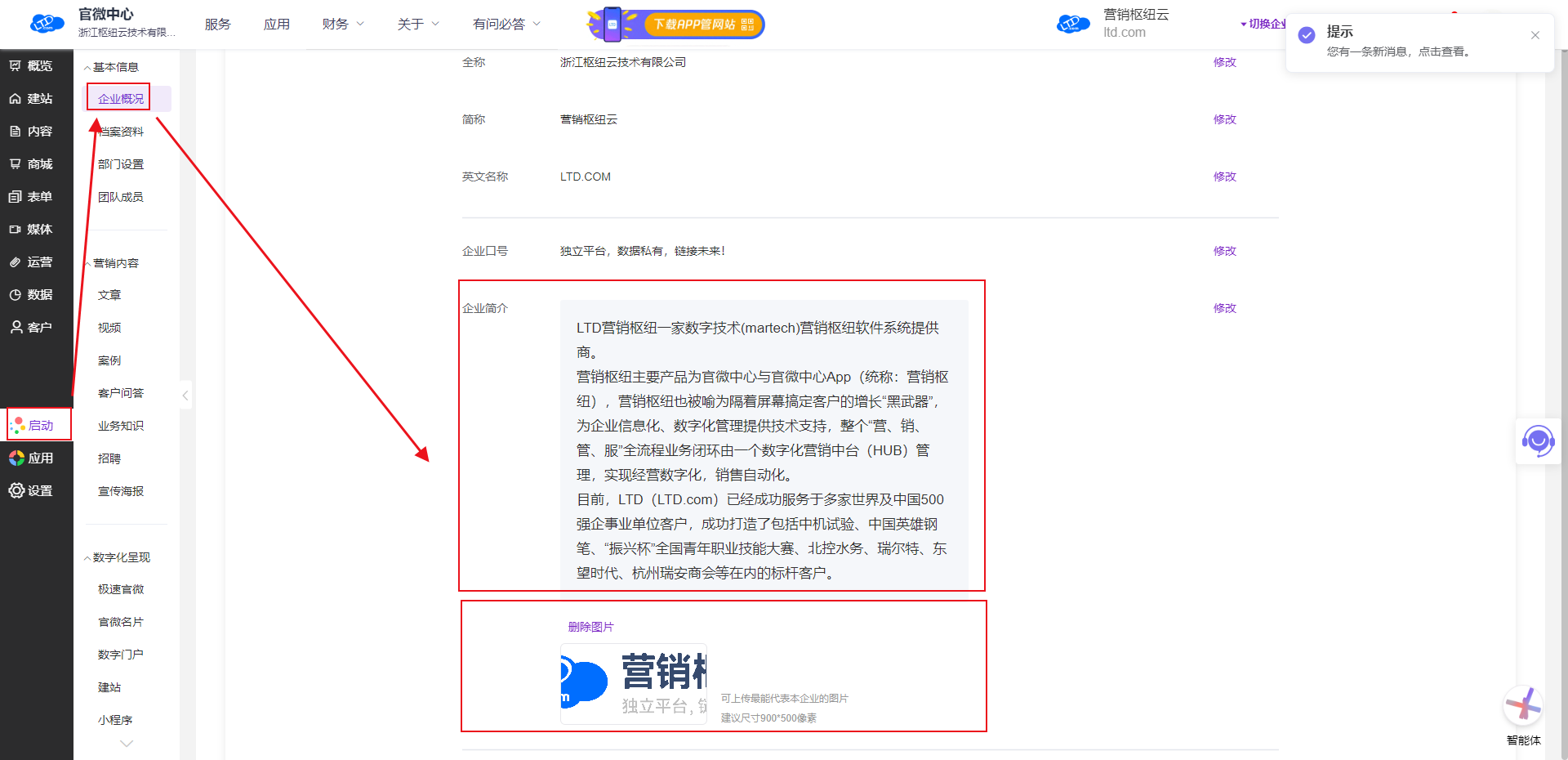The image size is (1568, 760).
Task: Open the 切换企业 dropdown
Action: tap(1263, 24)
